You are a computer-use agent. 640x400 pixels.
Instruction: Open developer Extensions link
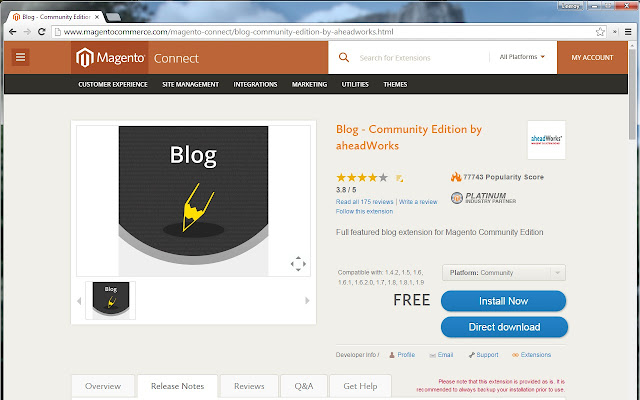(536, 355)
